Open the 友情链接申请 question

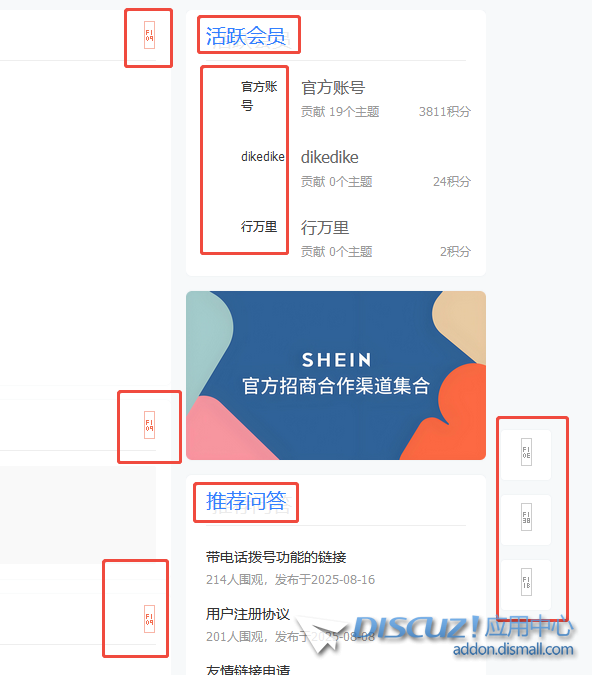[x=248, y=669]
